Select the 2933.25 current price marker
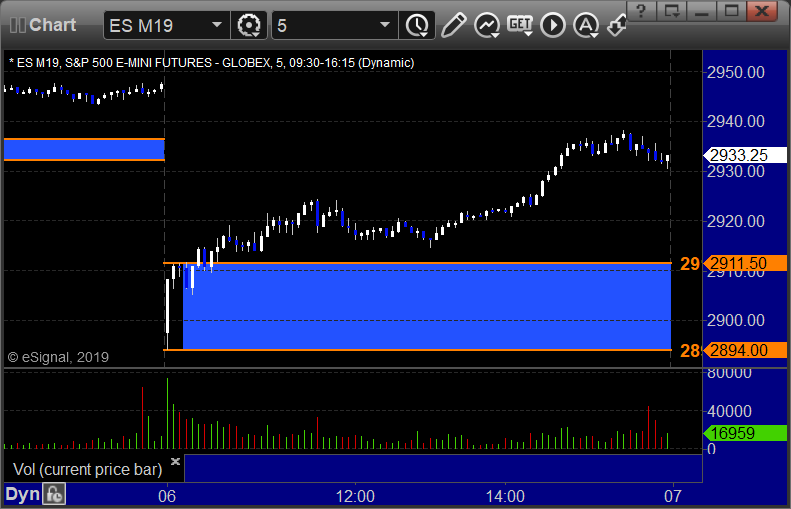Screen dimensions: 791x509 tap(745, 155)
